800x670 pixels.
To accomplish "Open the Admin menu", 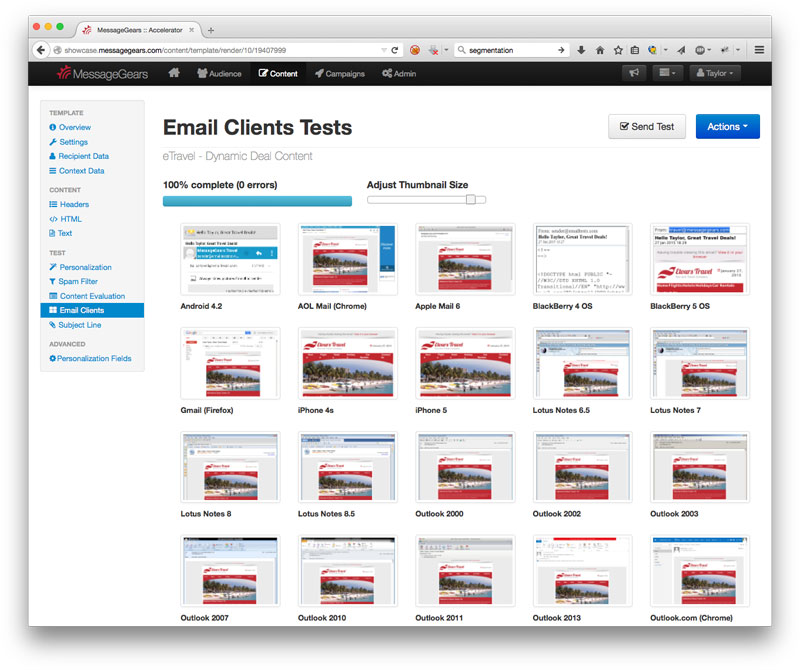I will 399,73.
